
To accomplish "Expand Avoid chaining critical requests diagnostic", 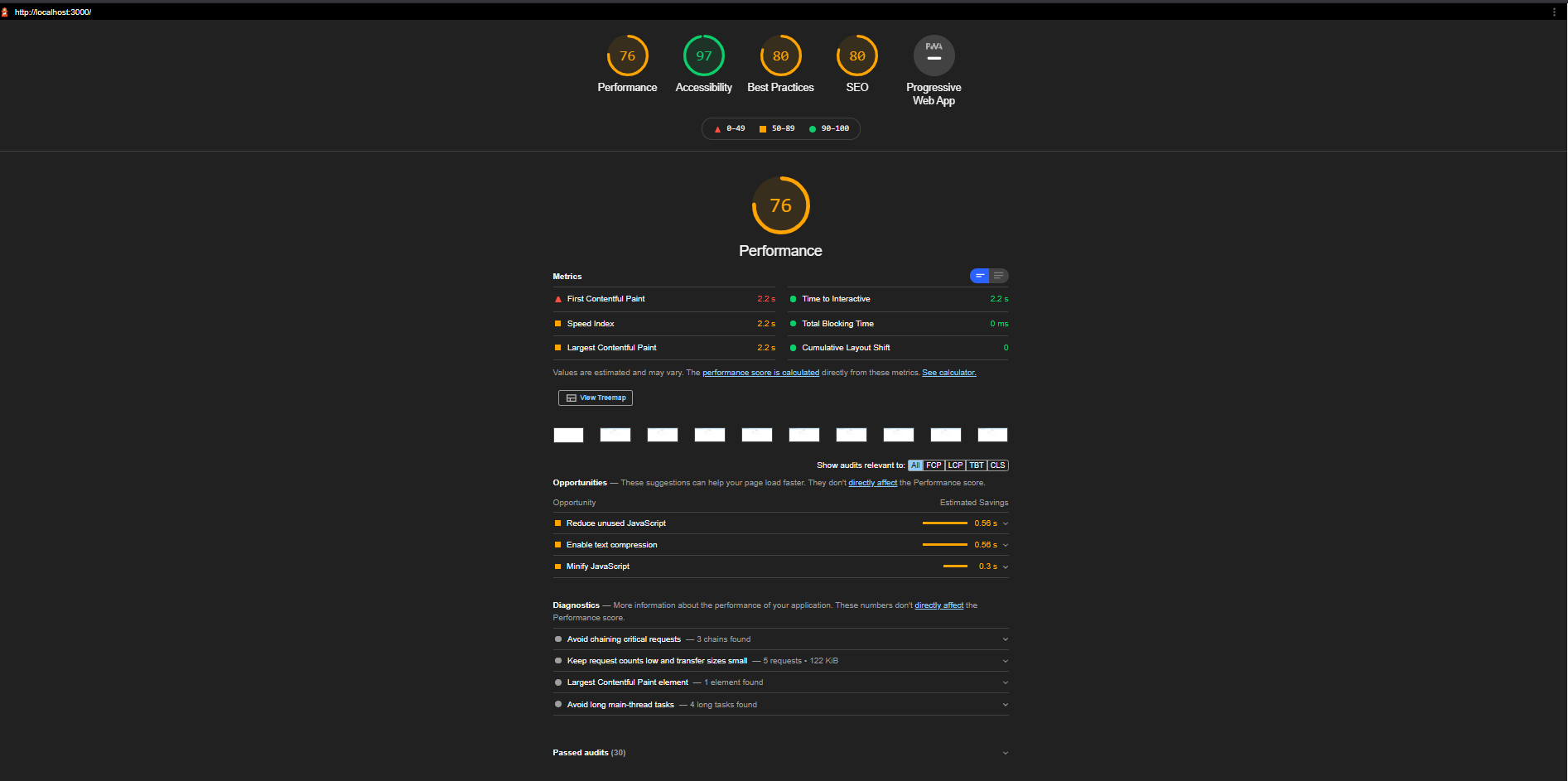I will tap(780, 639).
